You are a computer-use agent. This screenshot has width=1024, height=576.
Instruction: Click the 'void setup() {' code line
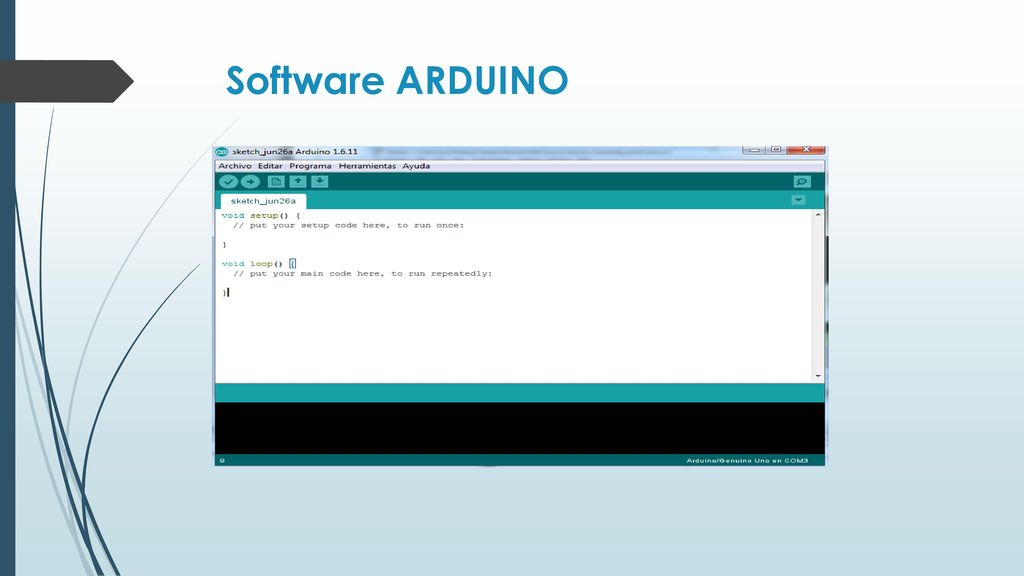[x=261, y=216]
